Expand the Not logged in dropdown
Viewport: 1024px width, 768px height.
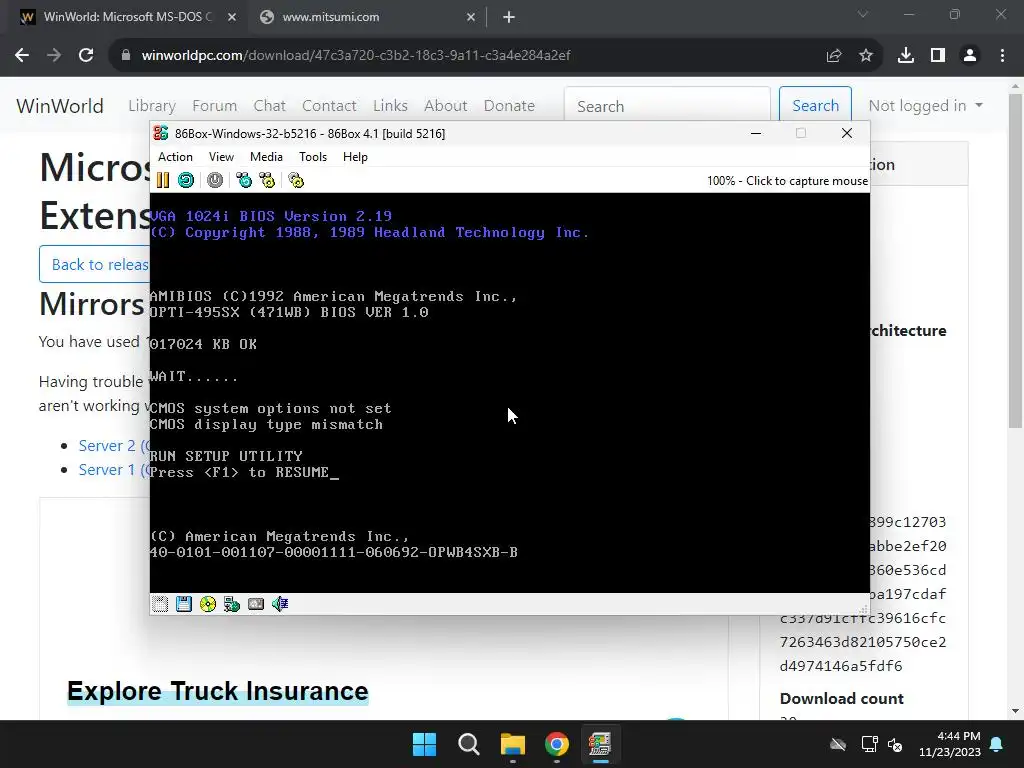[x=925, y=106]
